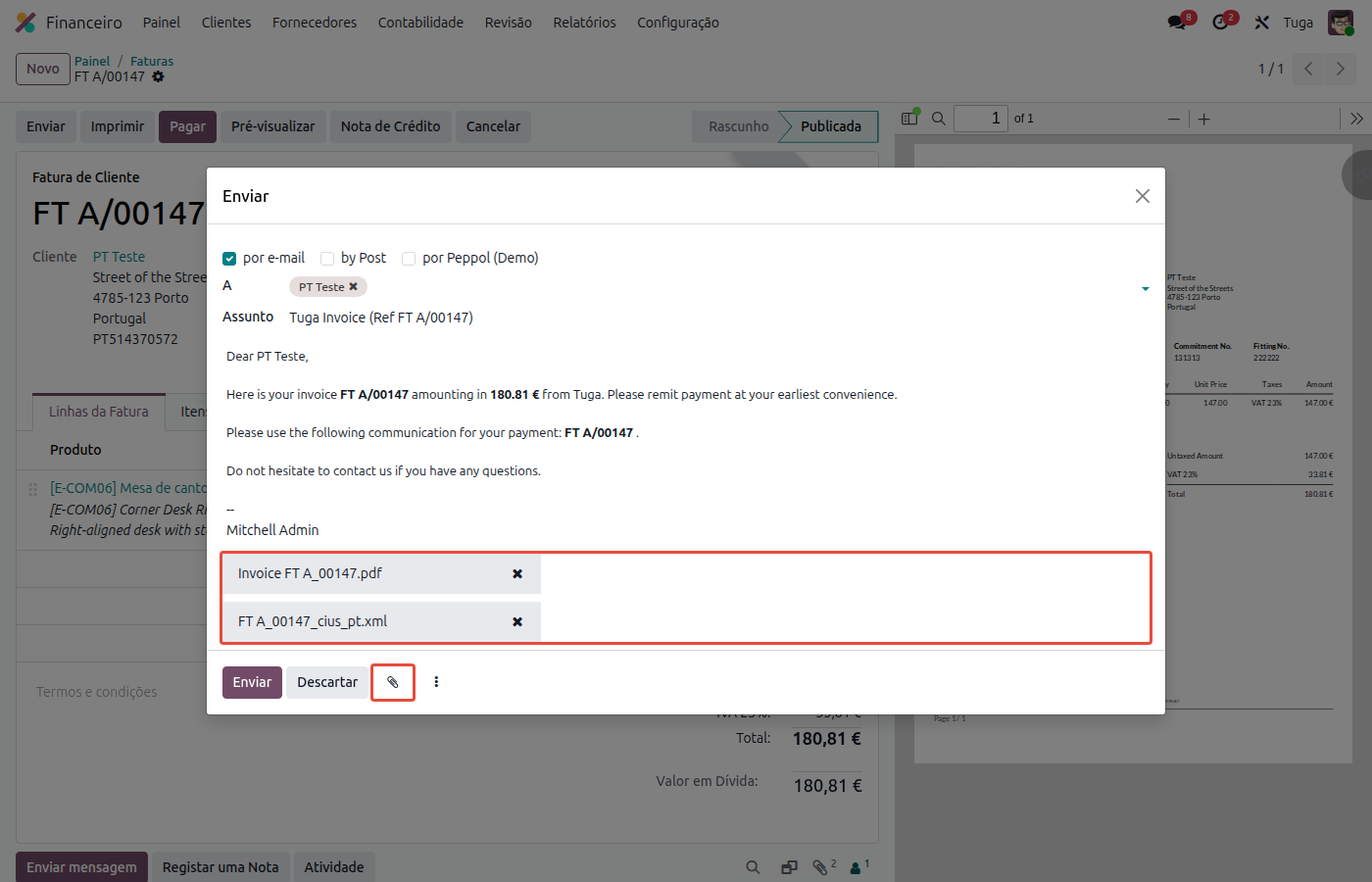This screenshot has height=882, width=1372.
Task: Click Registar uma Nota button
Action: coord(220,867)
